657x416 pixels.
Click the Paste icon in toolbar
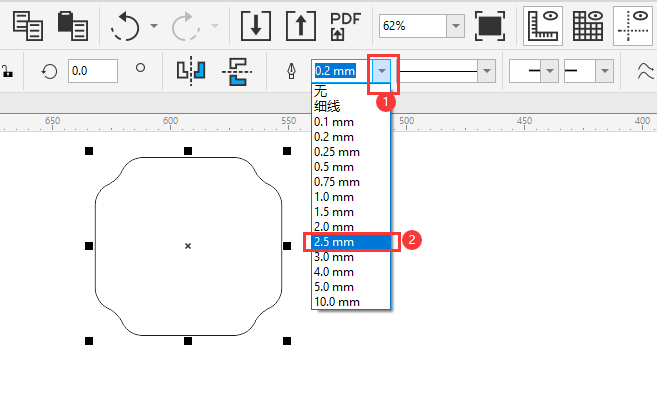point(72,26)
